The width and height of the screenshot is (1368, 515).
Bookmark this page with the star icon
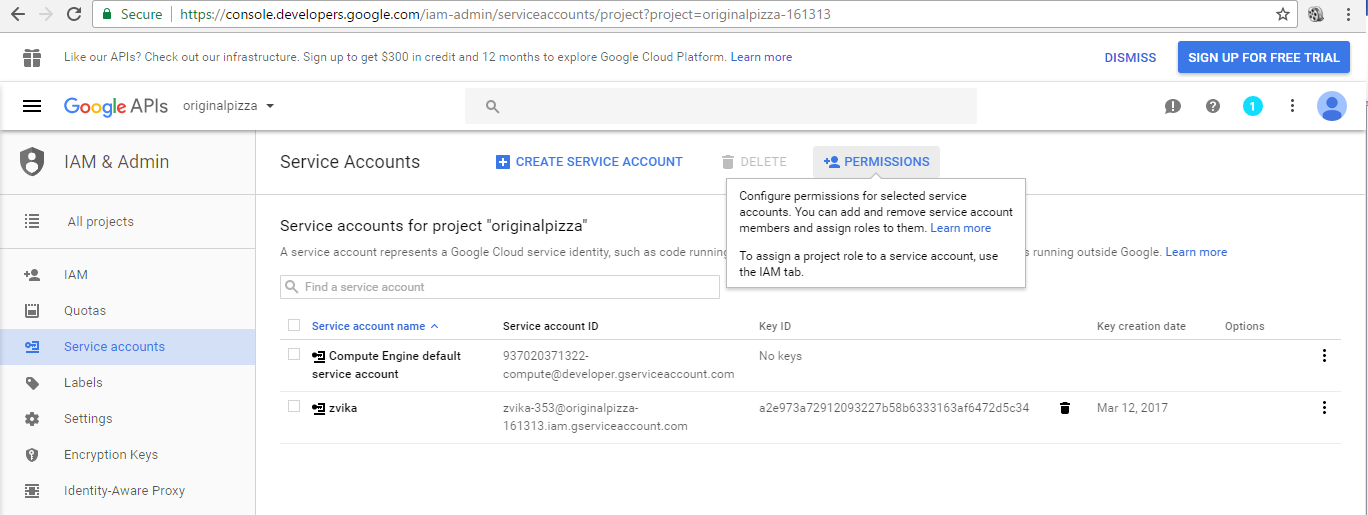[1283, 14]
